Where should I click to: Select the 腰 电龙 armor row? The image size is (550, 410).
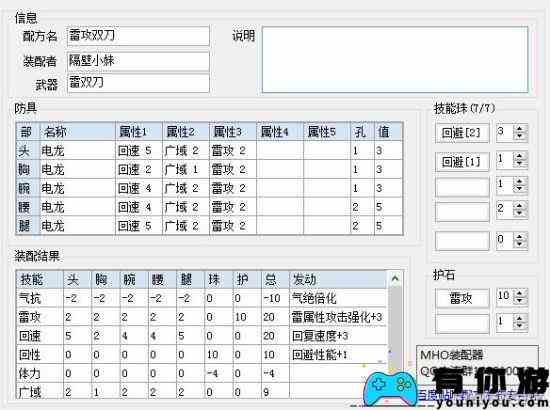[209, 207]
